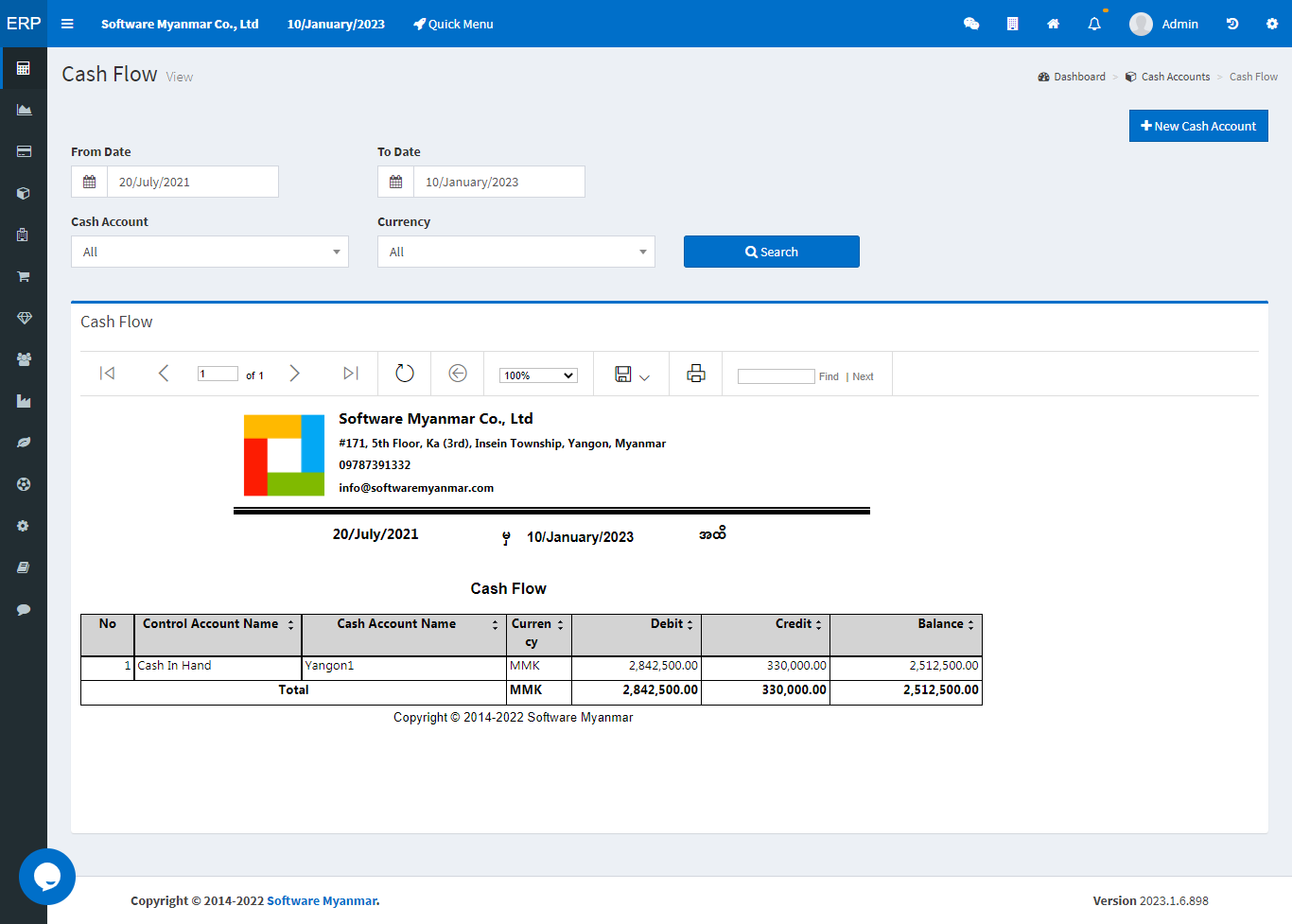Go to first report page
Viewport: 1292px width, 924px height.
(x=108, y=374)
